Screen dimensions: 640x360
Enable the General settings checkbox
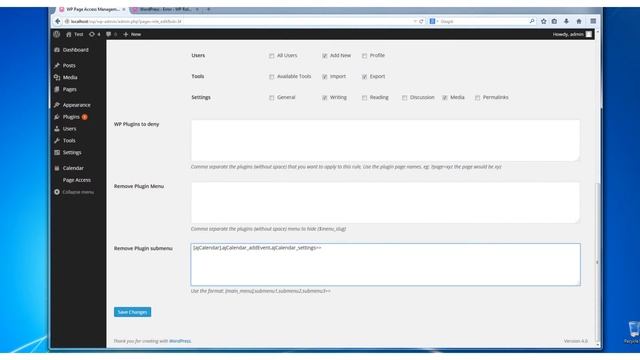(271, 98)
